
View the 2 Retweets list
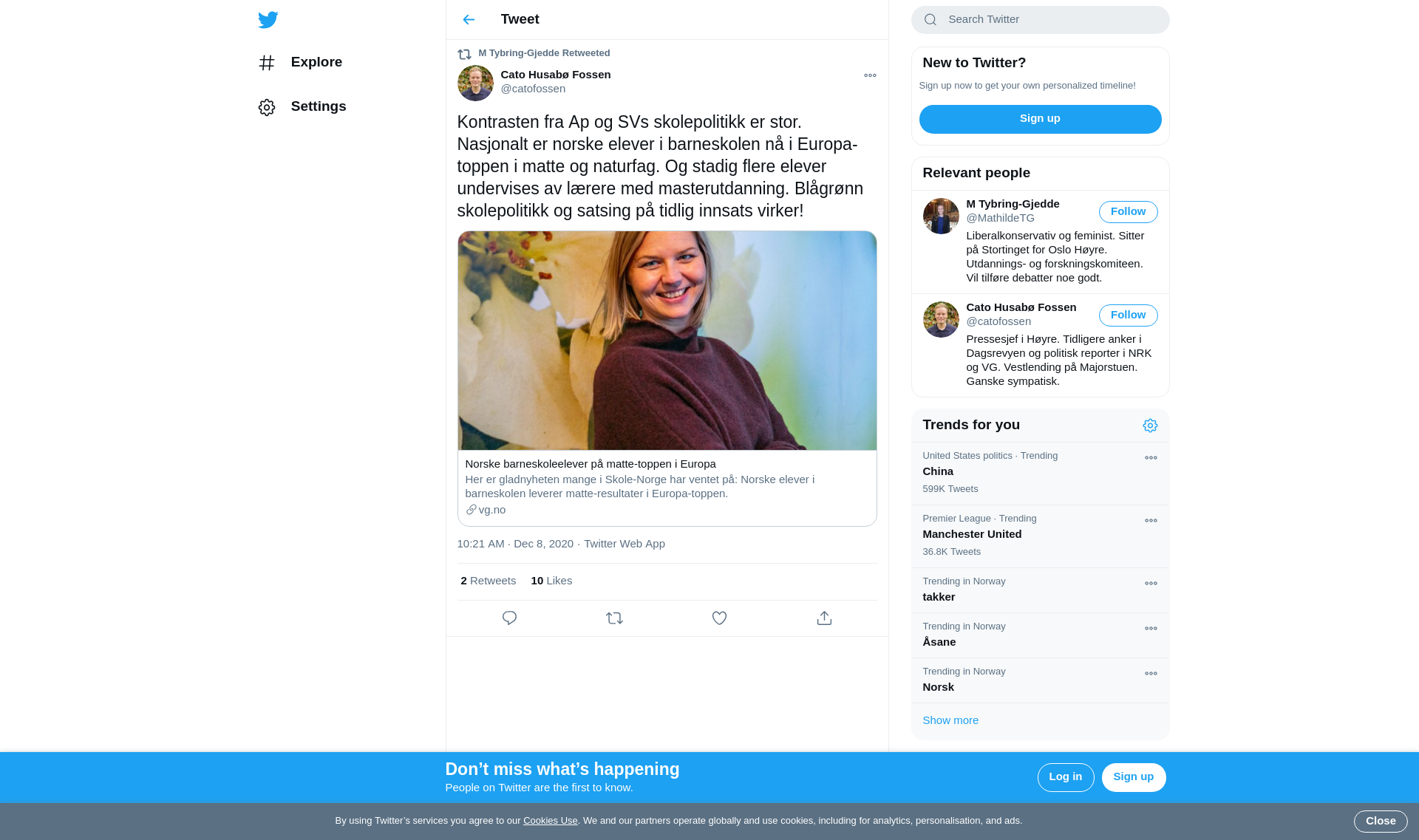489,581
